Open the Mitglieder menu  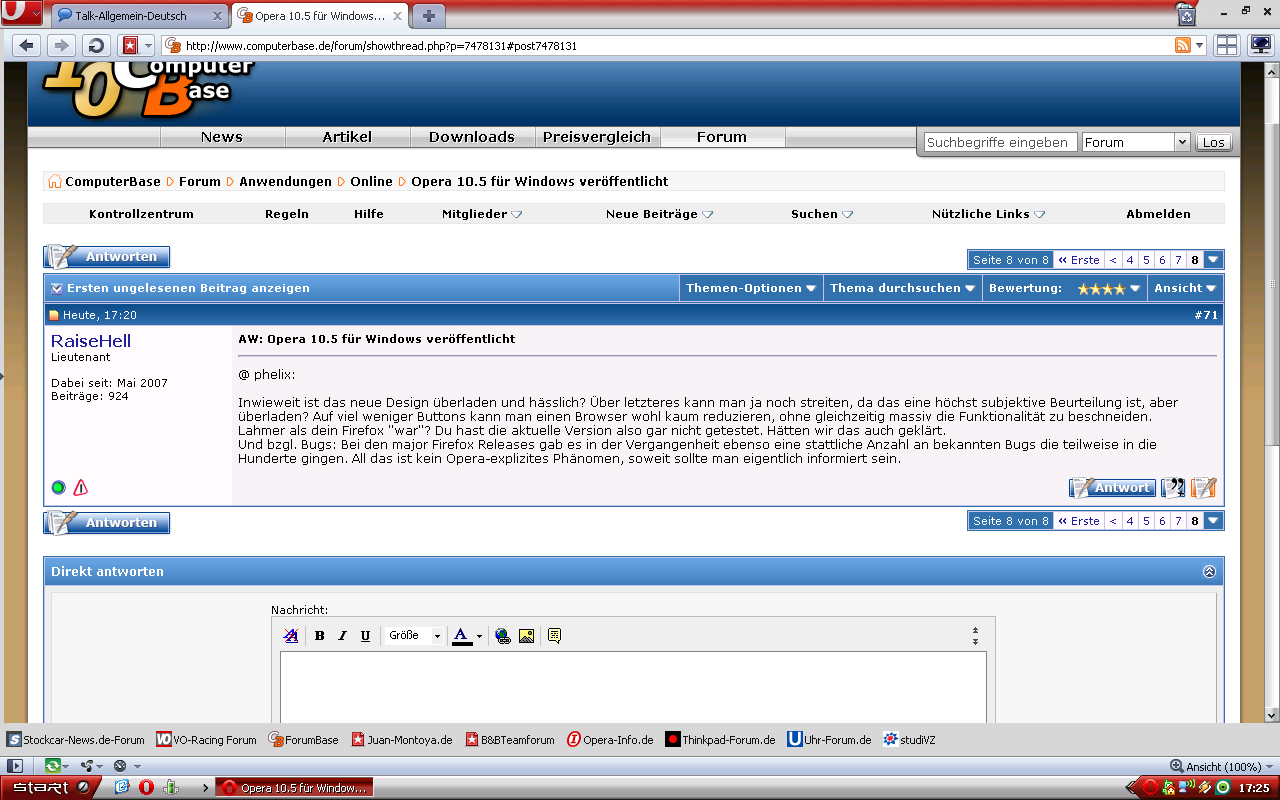point(482,214)
